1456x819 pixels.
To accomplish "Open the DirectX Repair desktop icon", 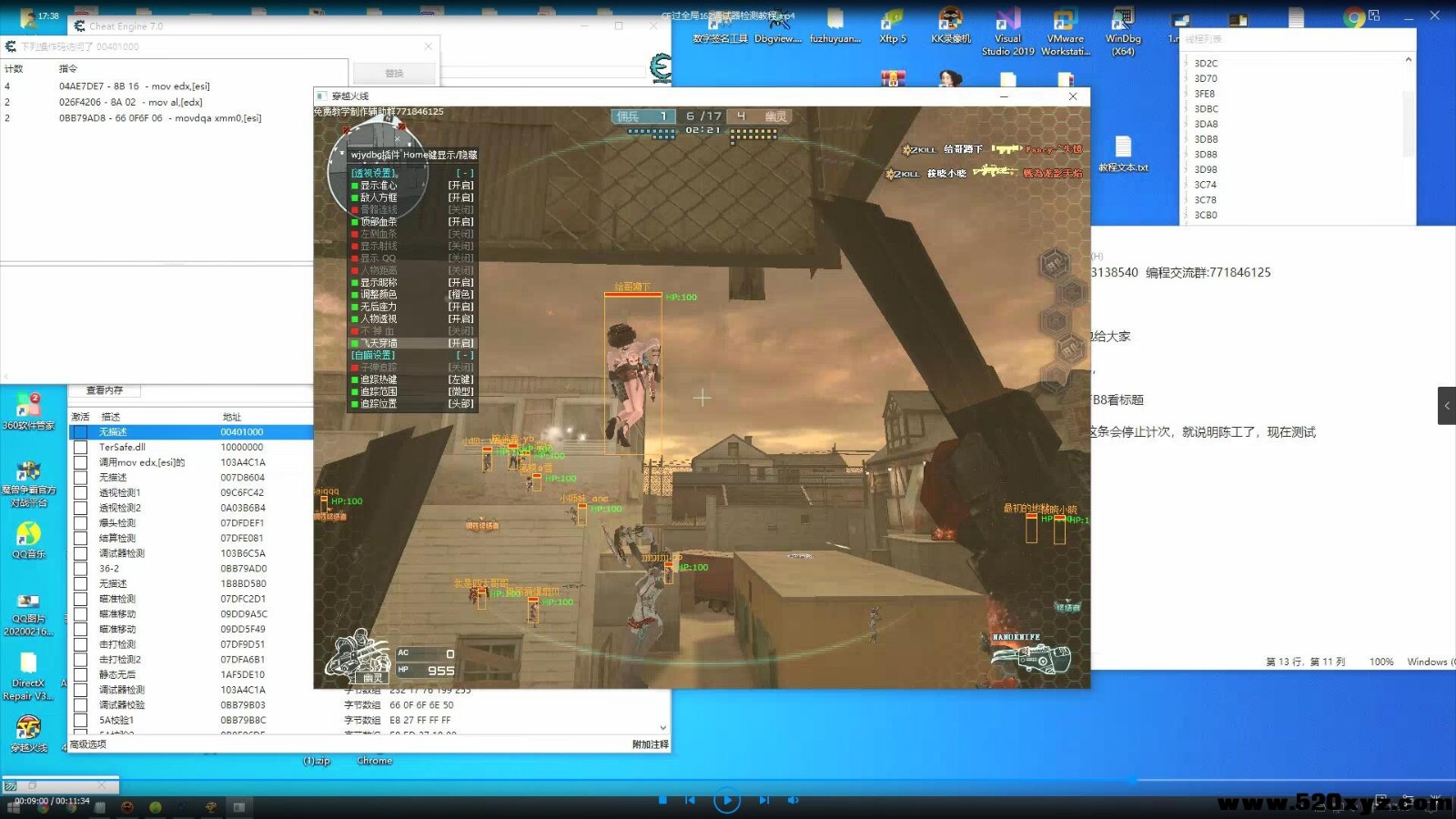I will coord(28,677).
